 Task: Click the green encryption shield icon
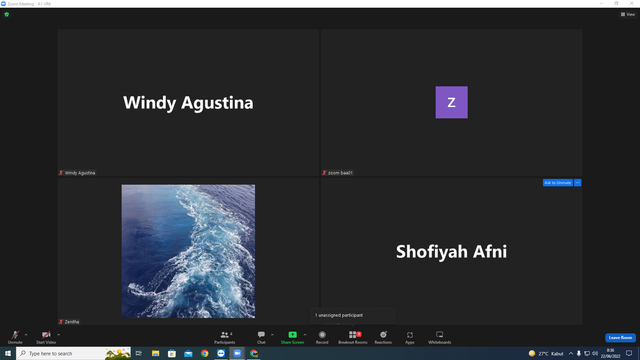(x=7, y=14)
